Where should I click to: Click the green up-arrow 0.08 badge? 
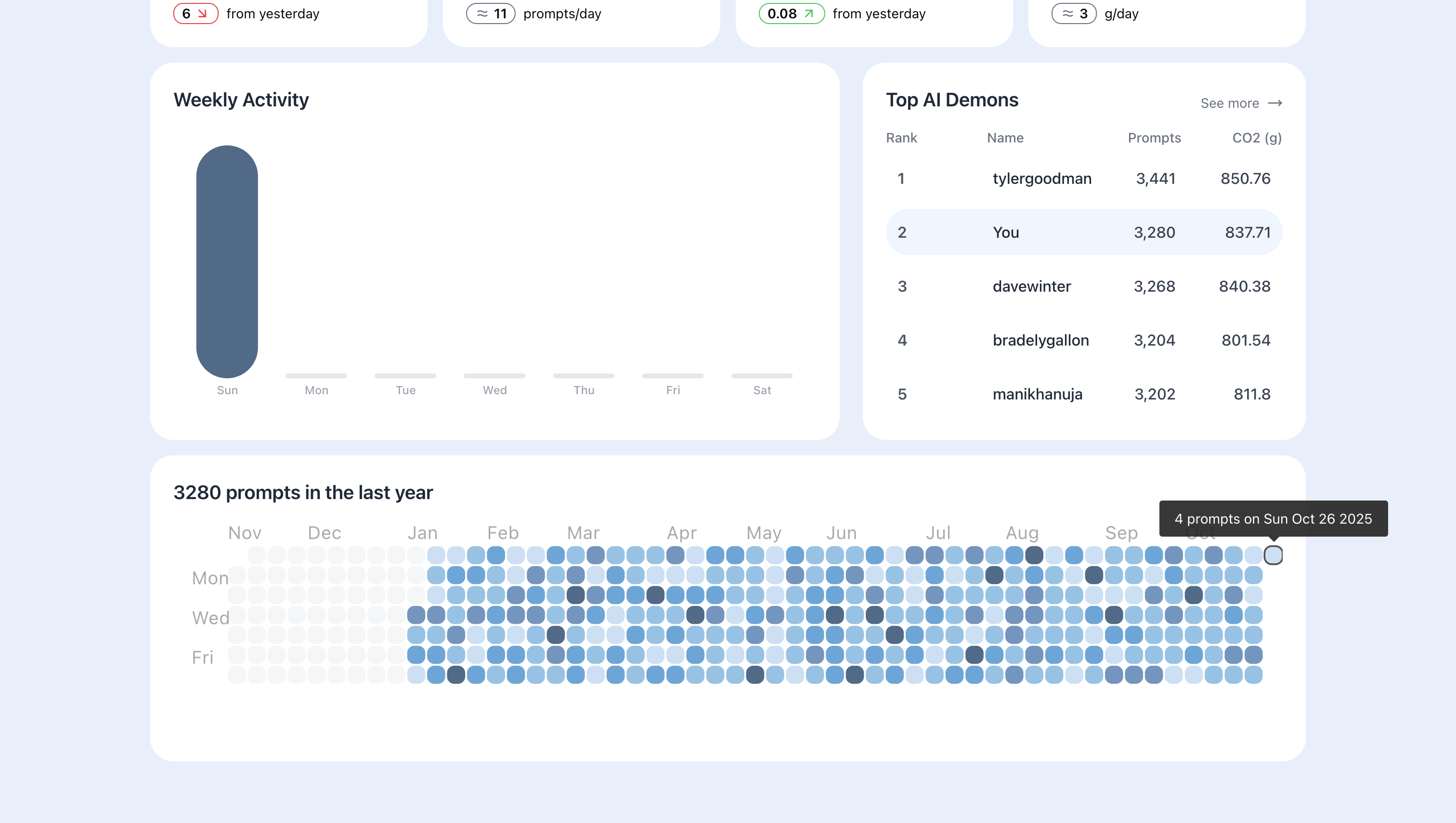791,13
